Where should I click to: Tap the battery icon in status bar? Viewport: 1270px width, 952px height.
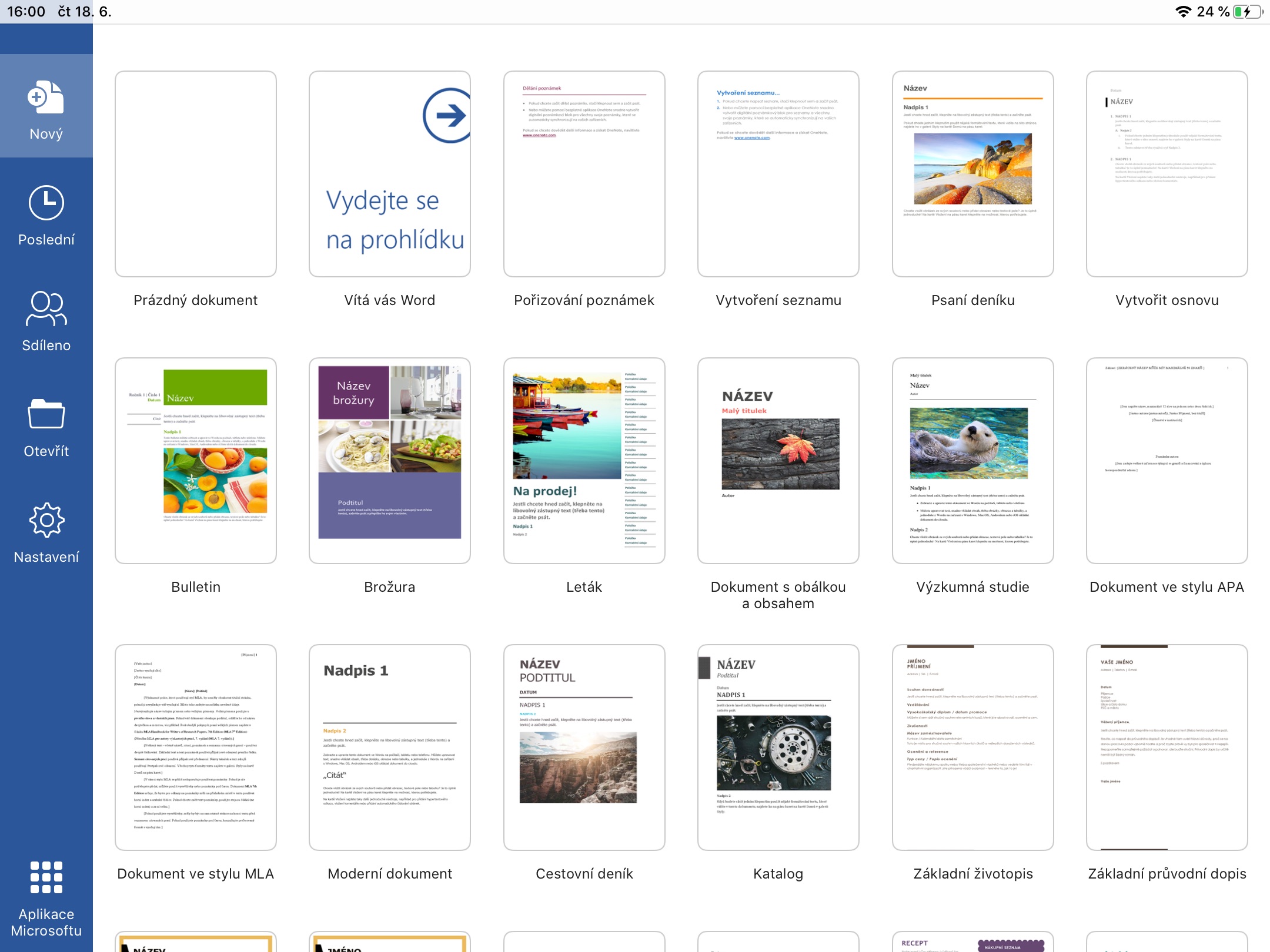(x=1246, y=12)
